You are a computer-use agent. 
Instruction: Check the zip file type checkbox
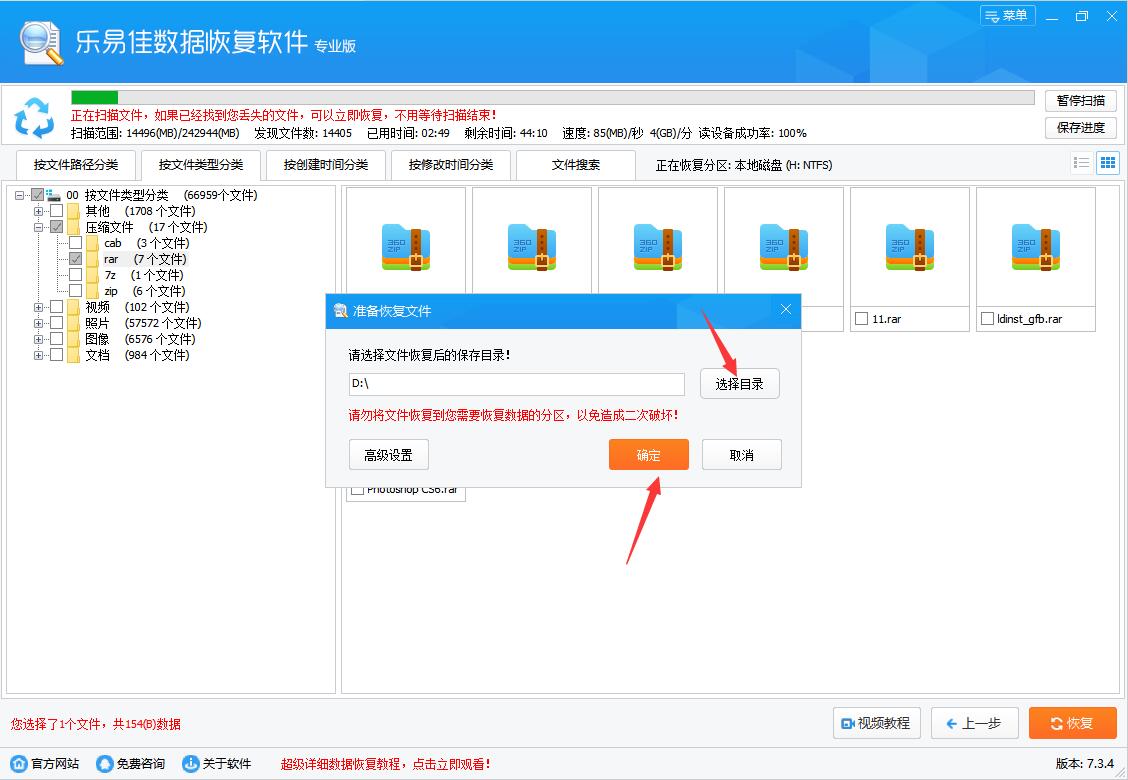tap(75, 291)
